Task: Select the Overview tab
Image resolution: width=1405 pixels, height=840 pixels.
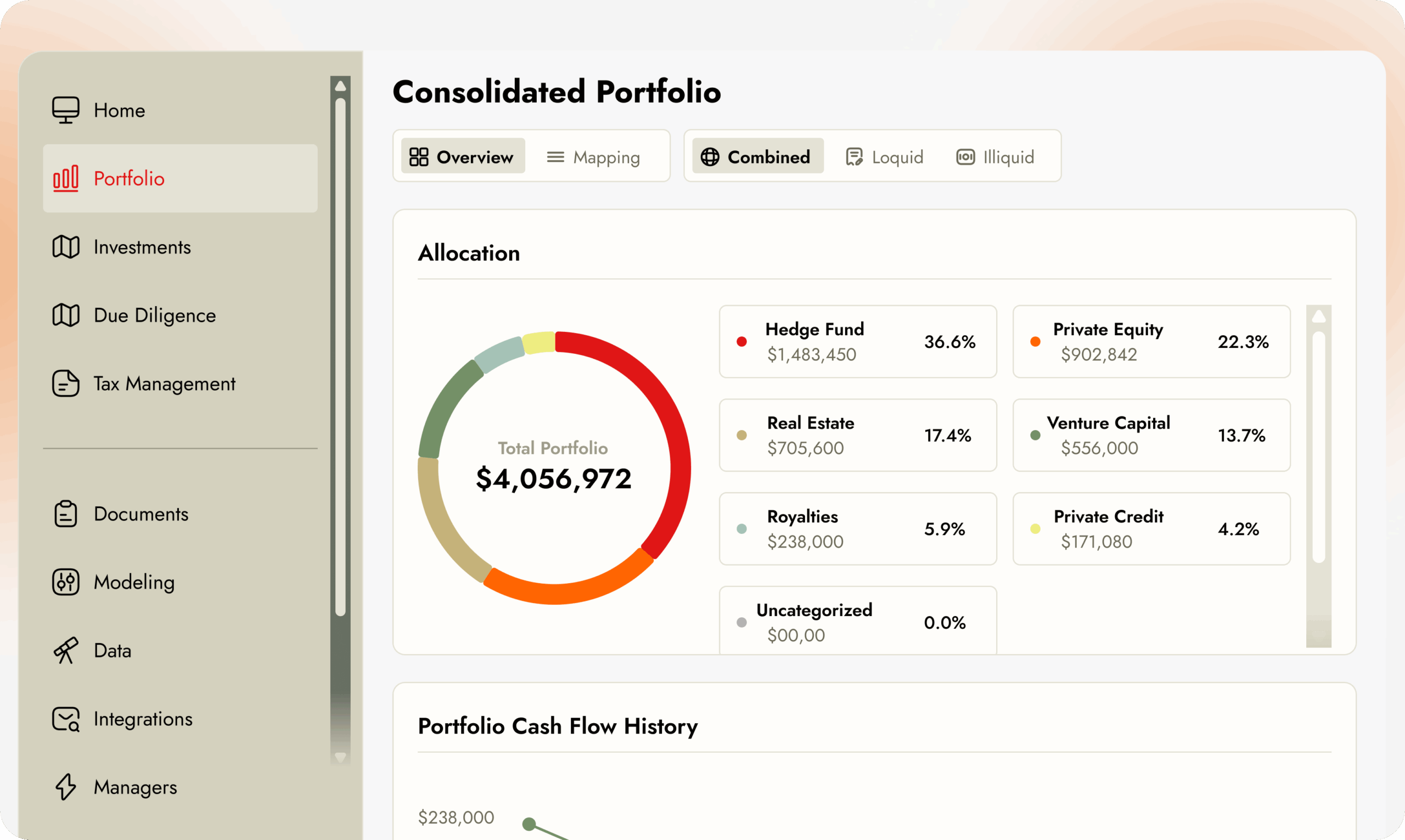Action: click(463, 156)
